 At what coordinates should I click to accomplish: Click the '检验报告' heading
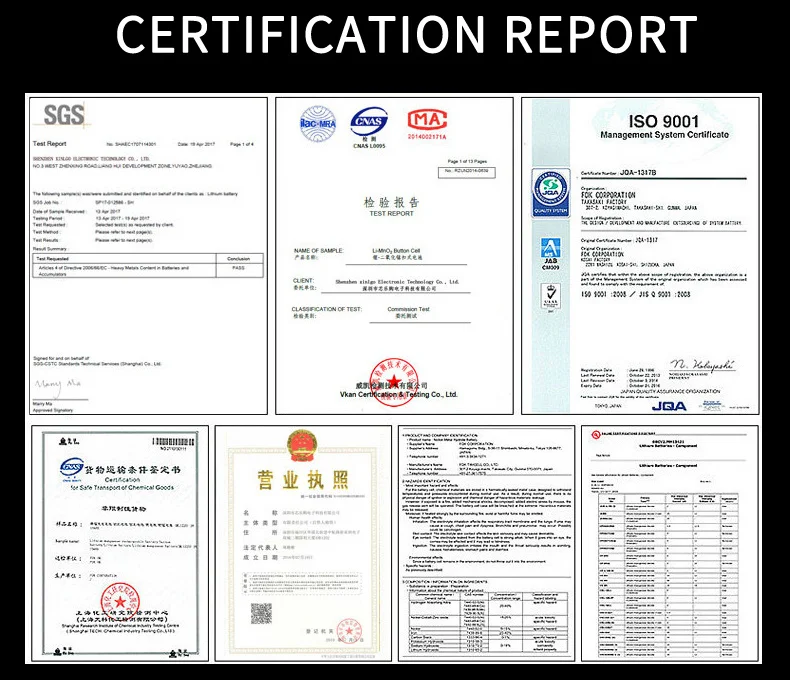pyautogui.click(x=391, y=202)
